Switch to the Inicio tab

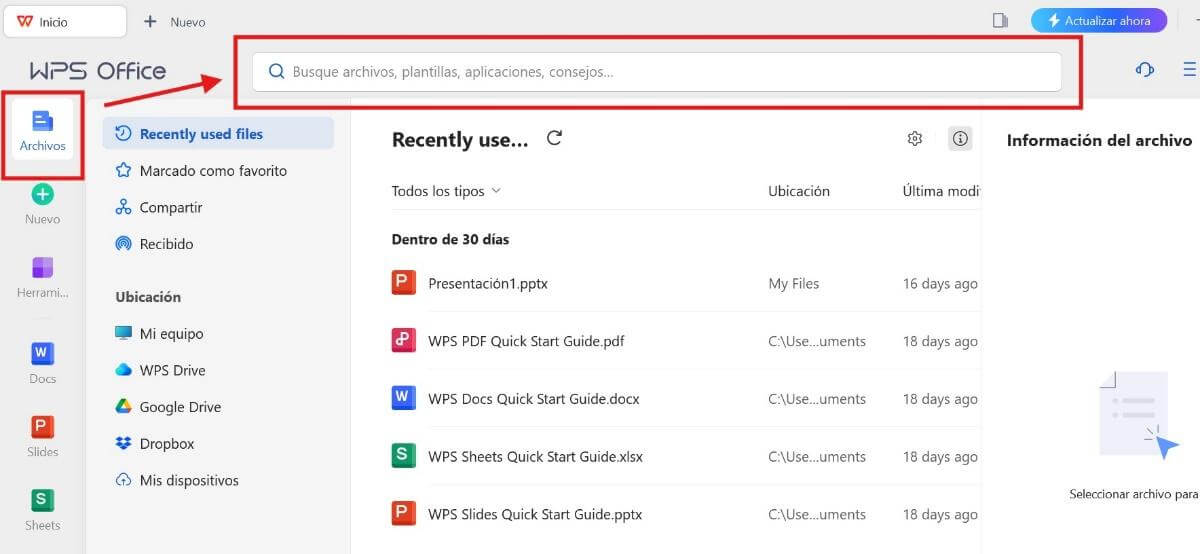(66, 21)
